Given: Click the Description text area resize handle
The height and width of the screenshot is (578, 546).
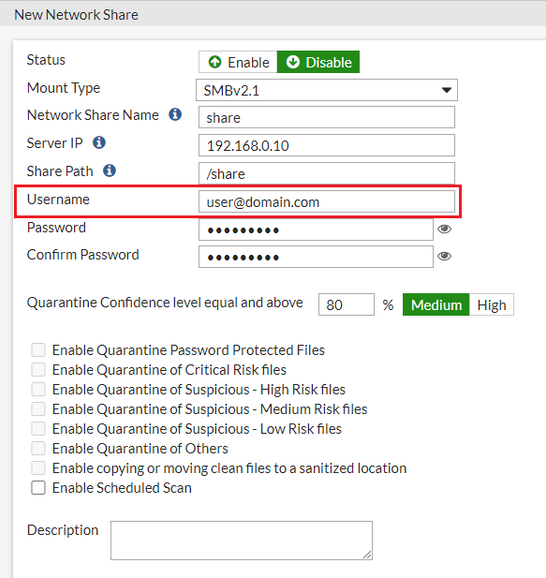Looking at the screenshot, I should click(x=367, y=555).
